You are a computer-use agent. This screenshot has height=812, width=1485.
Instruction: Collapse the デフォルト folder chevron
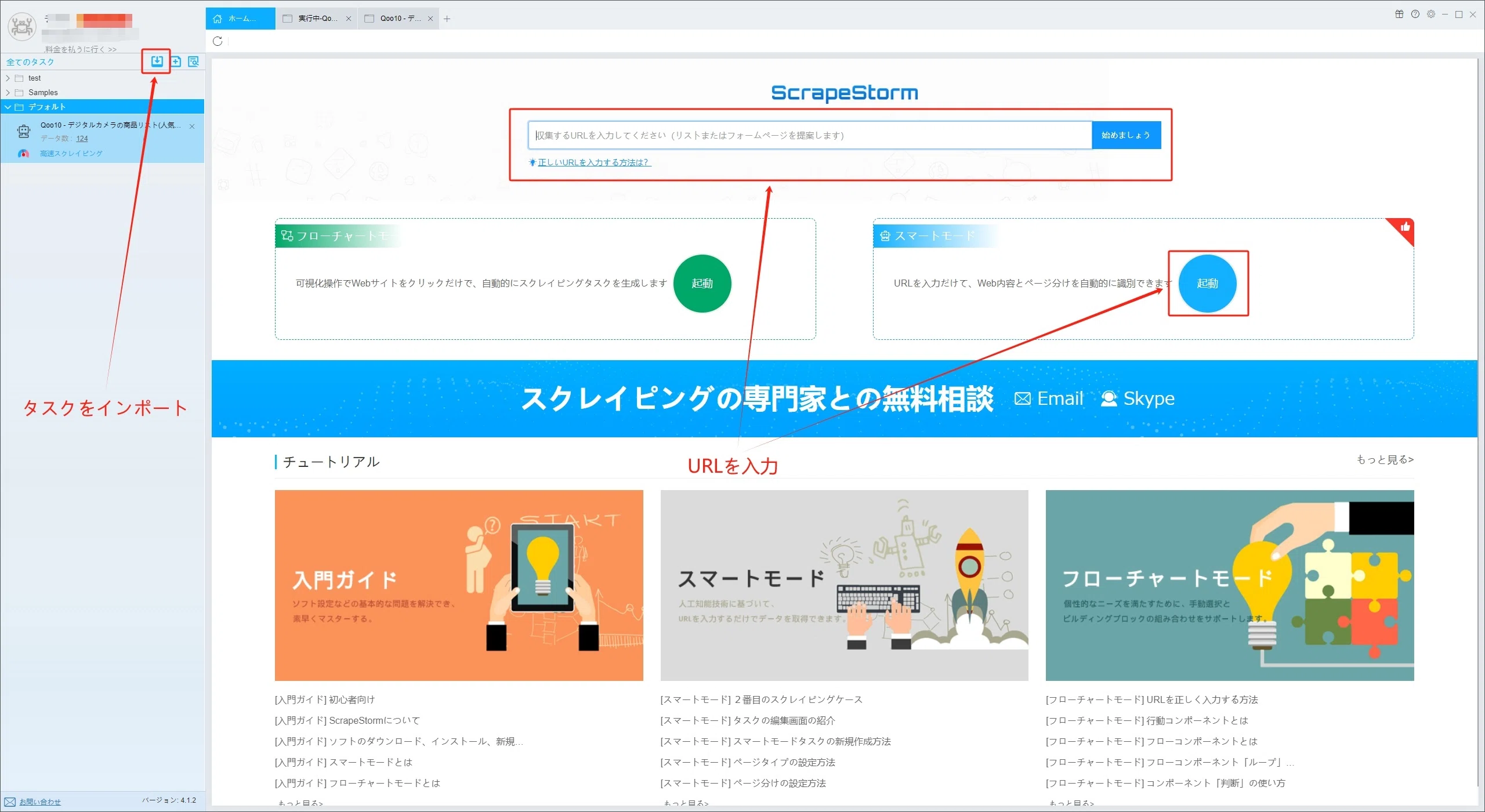pos(8,107)
